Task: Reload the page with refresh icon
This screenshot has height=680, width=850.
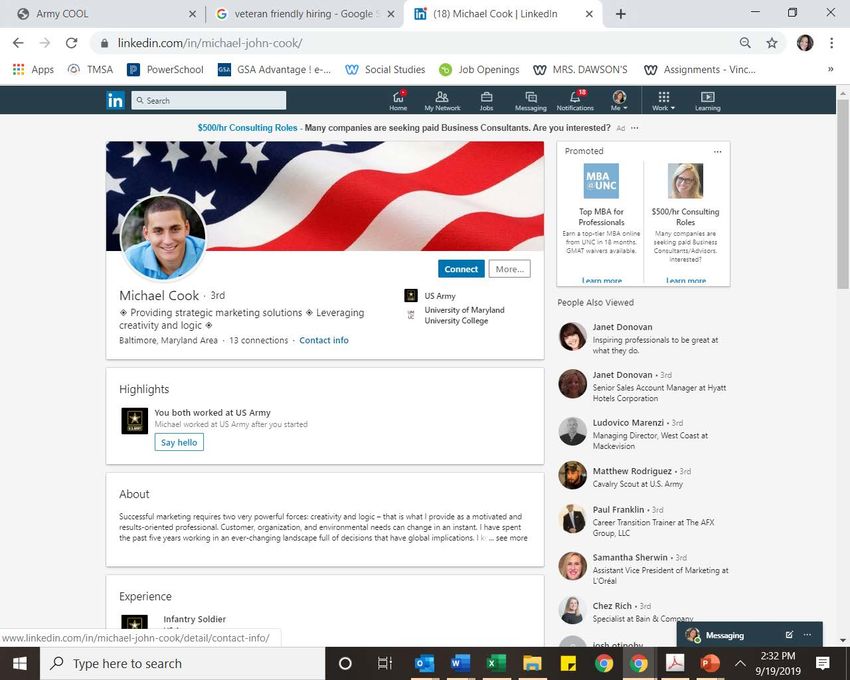Action: click(71, 43)
